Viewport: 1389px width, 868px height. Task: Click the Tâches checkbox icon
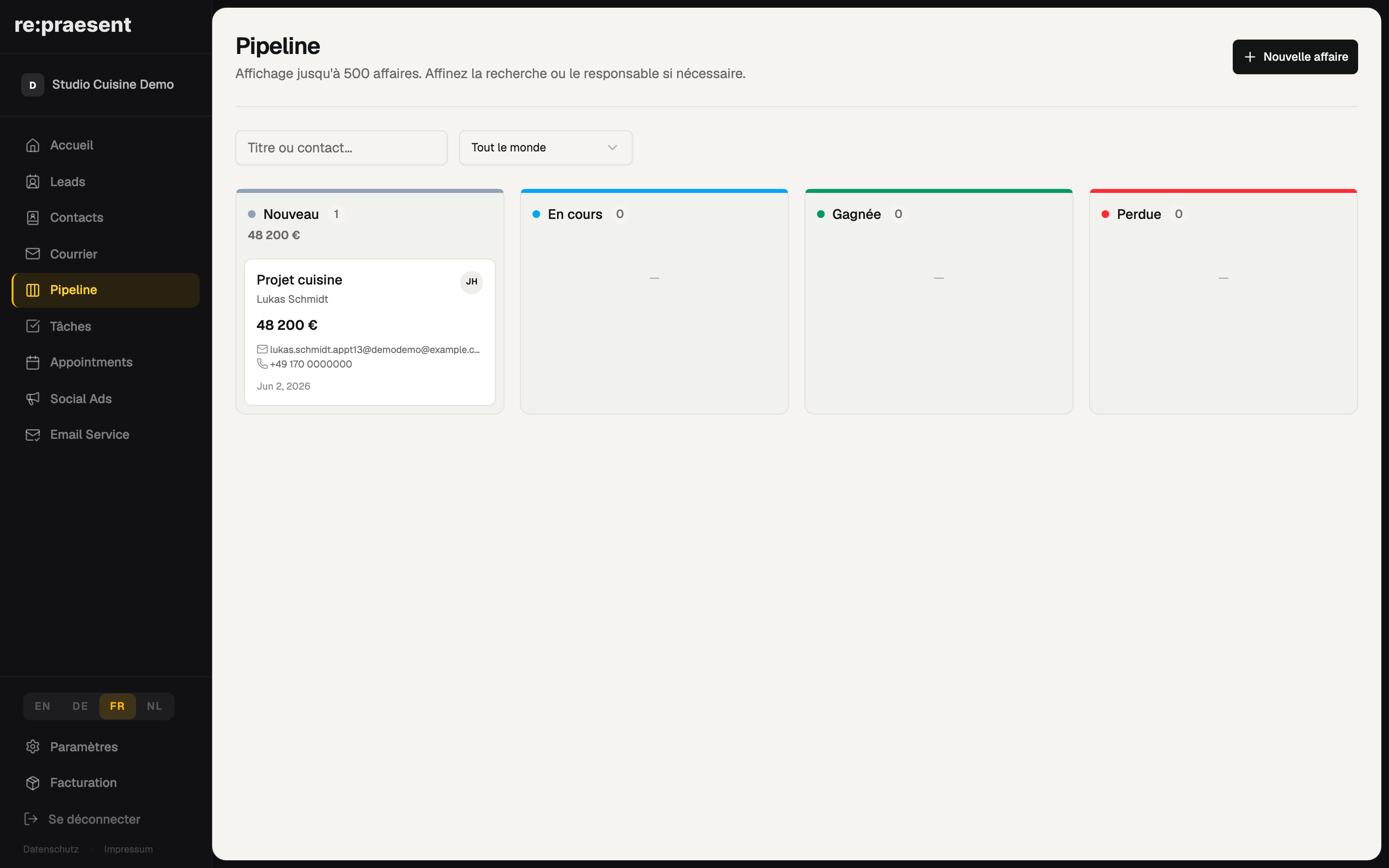coord(33,326)
